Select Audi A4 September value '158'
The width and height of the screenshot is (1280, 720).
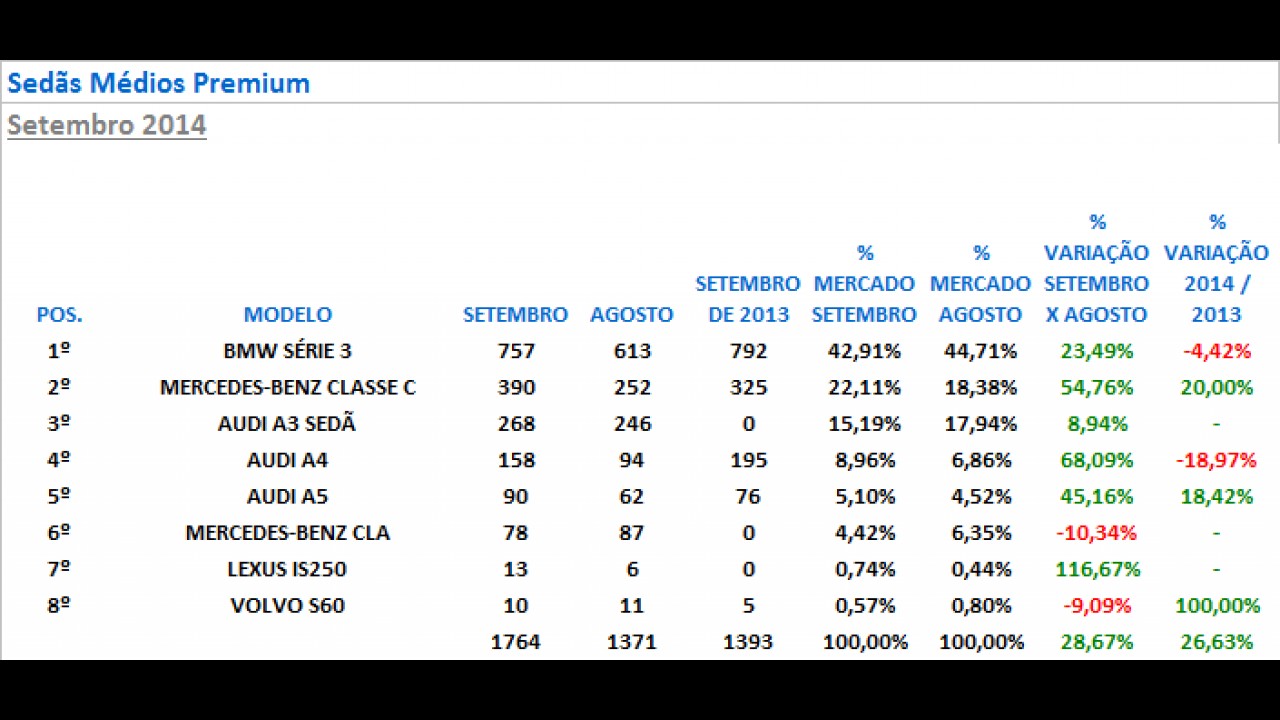tap(516, 460)
